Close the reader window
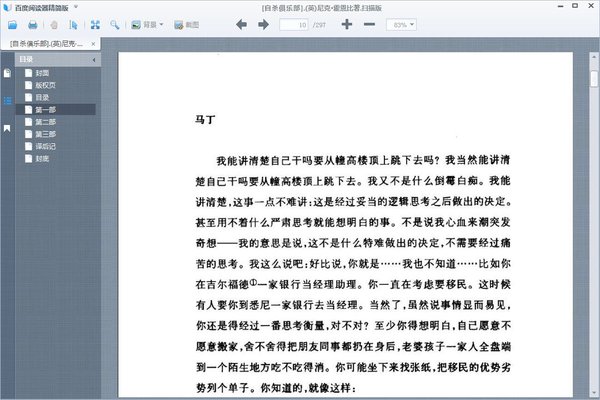The height and width of the screenshot is (400, 600). click(591, 6)
